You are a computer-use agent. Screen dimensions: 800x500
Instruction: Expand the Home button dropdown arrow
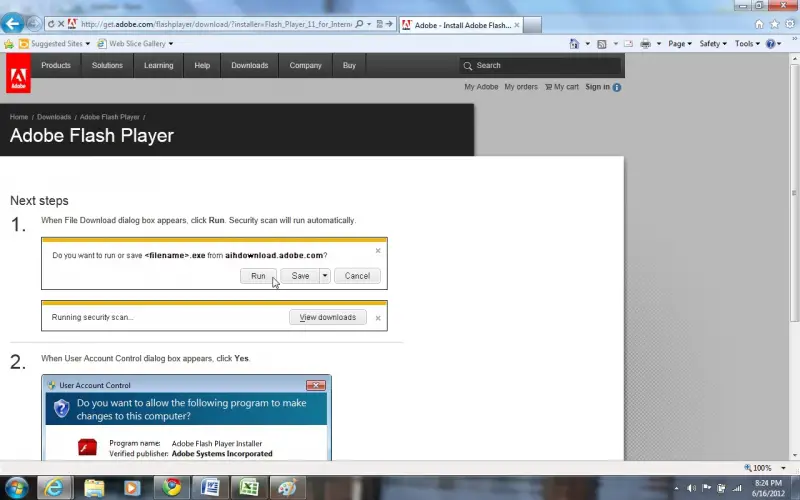587,44
